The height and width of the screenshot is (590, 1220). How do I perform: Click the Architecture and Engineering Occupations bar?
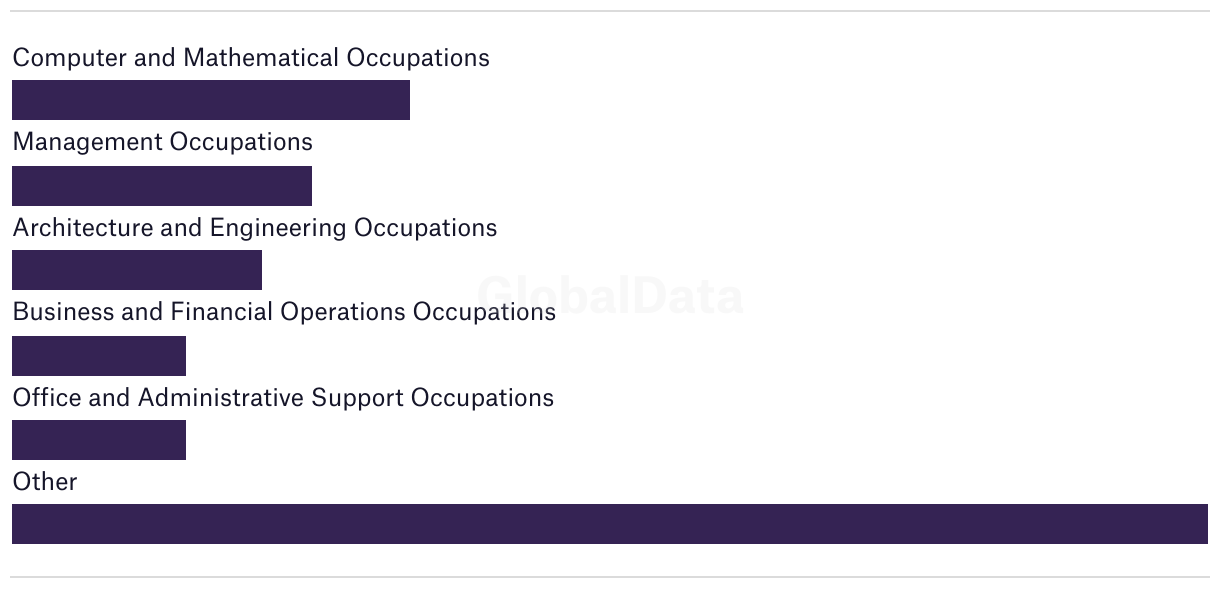137,270
